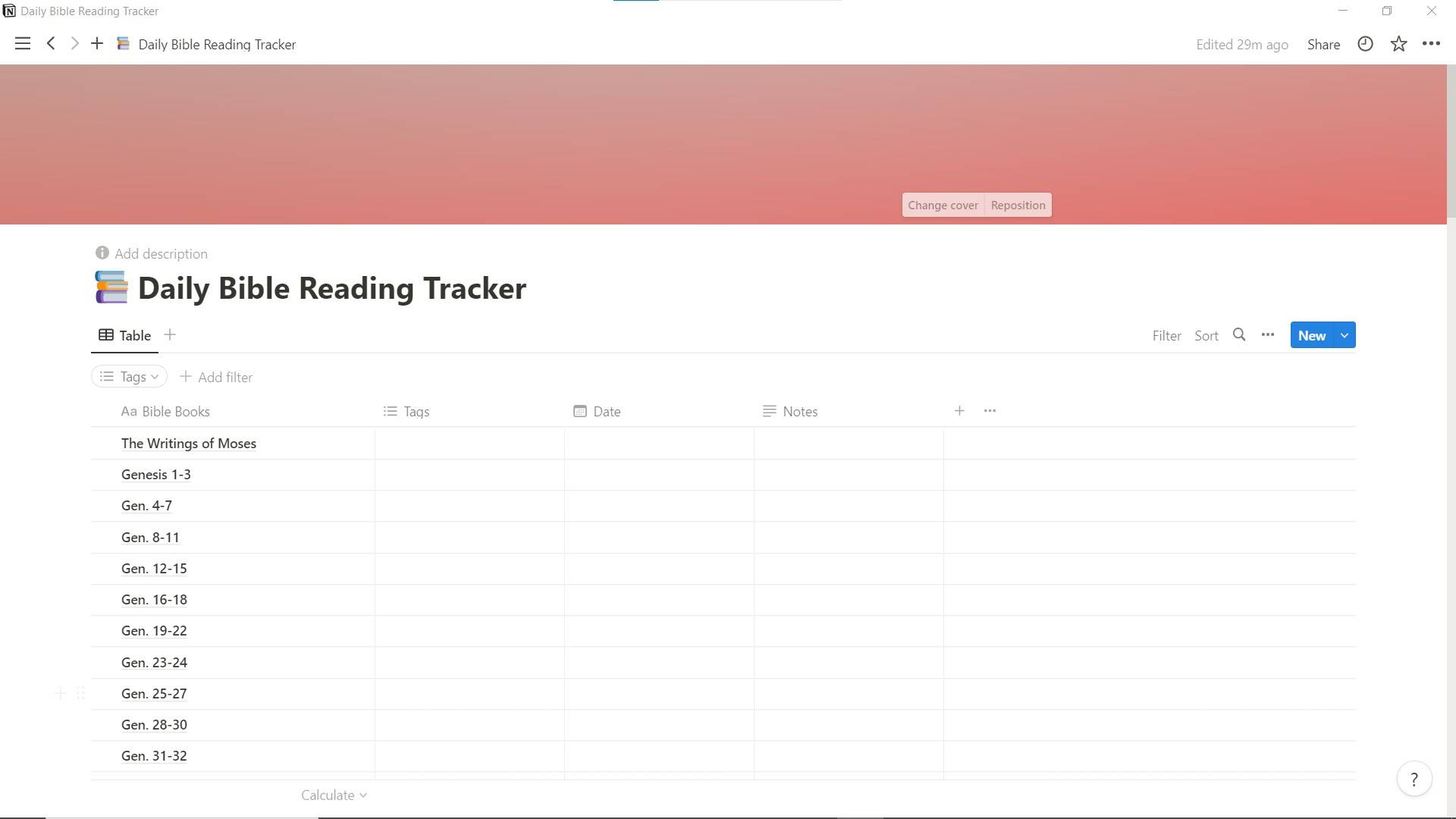Click the Add filter checkbox toggle
The image size is (1456, 819).
(x=216, y=376)
